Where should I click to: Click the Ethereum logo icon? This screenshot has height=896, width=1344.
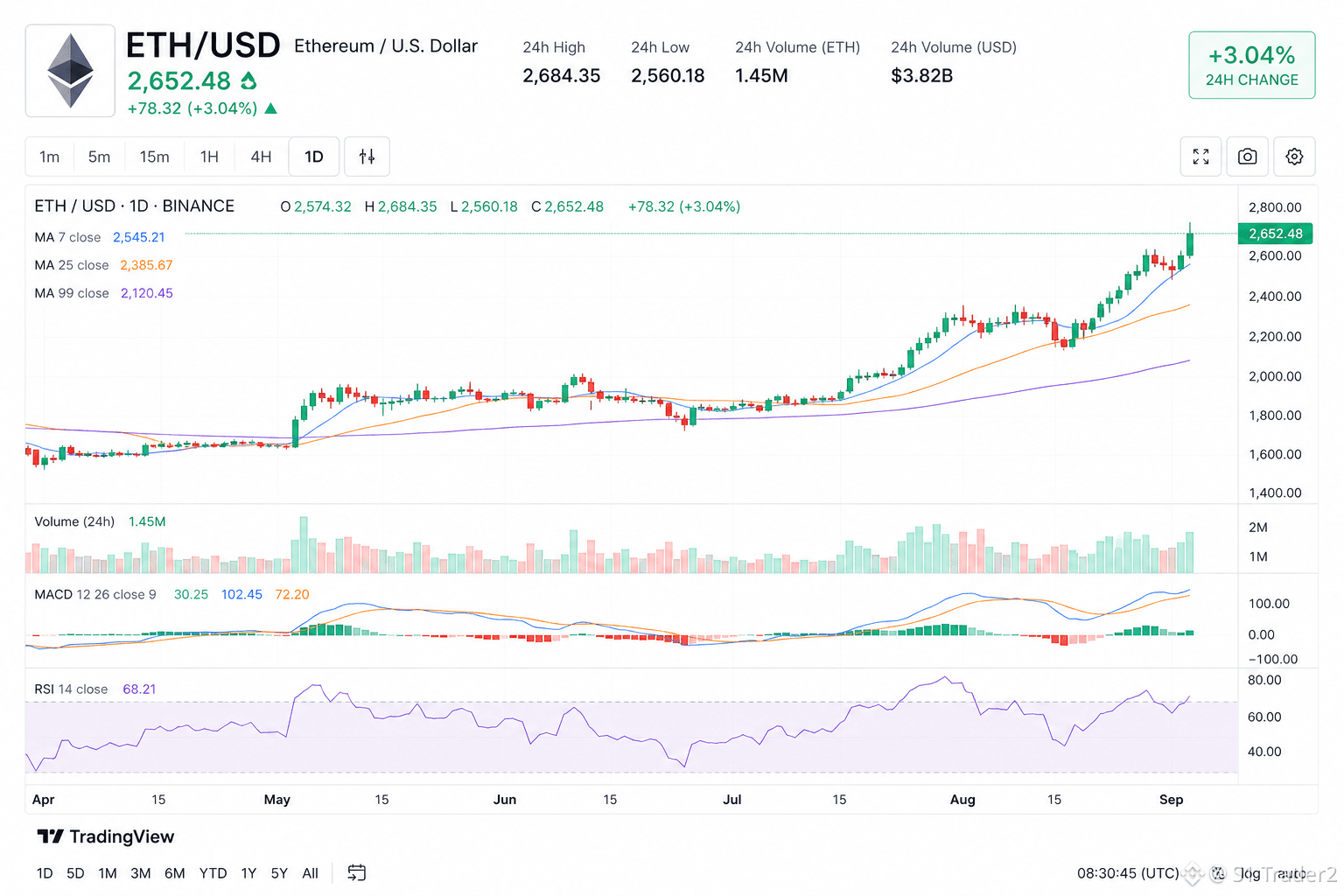coord(70,71)
